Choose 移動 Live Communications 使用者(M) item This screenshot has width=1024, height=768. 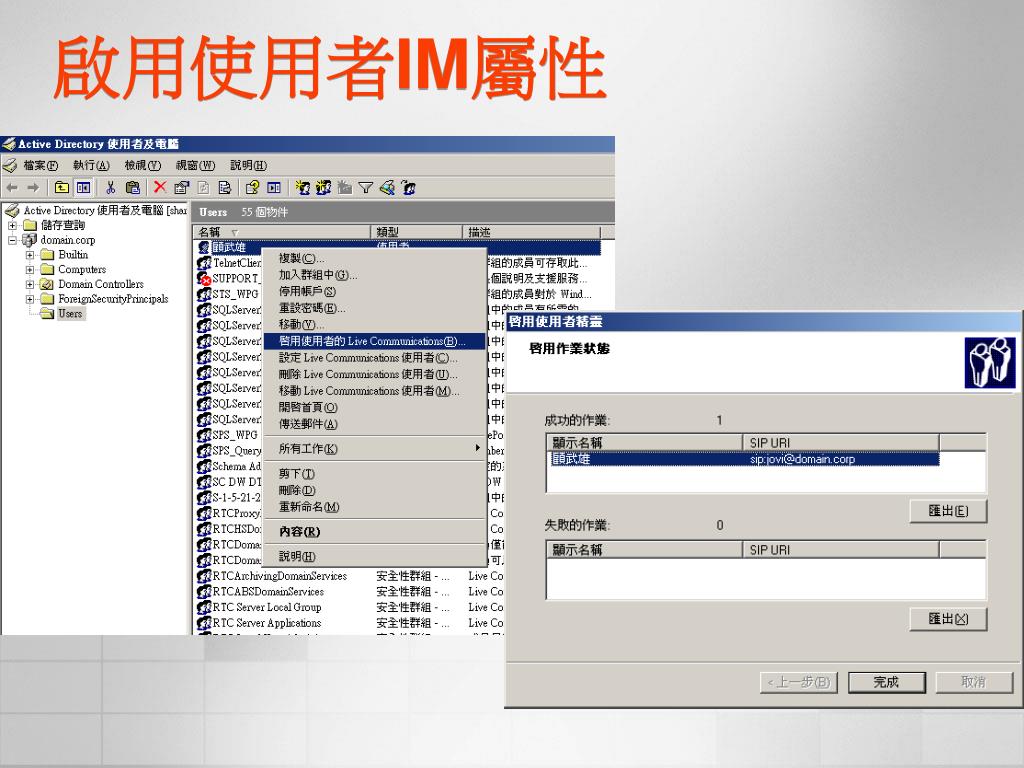click(374, 391)
